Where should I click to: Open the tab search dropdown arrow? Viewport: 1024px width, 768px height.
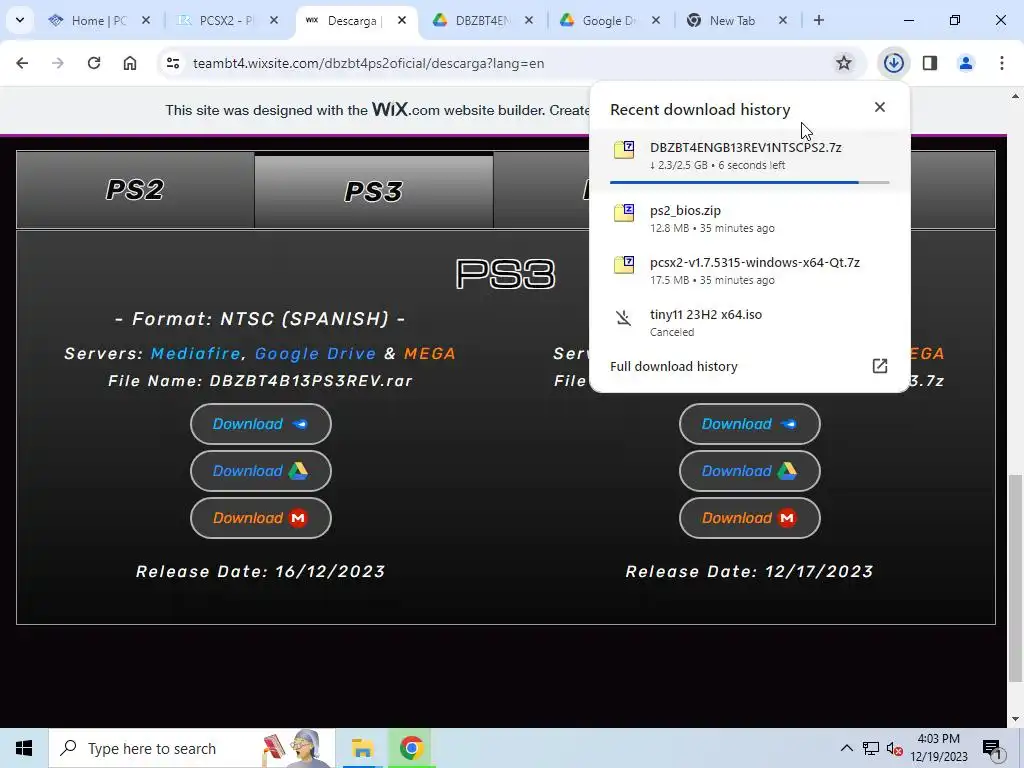(20, 20)
